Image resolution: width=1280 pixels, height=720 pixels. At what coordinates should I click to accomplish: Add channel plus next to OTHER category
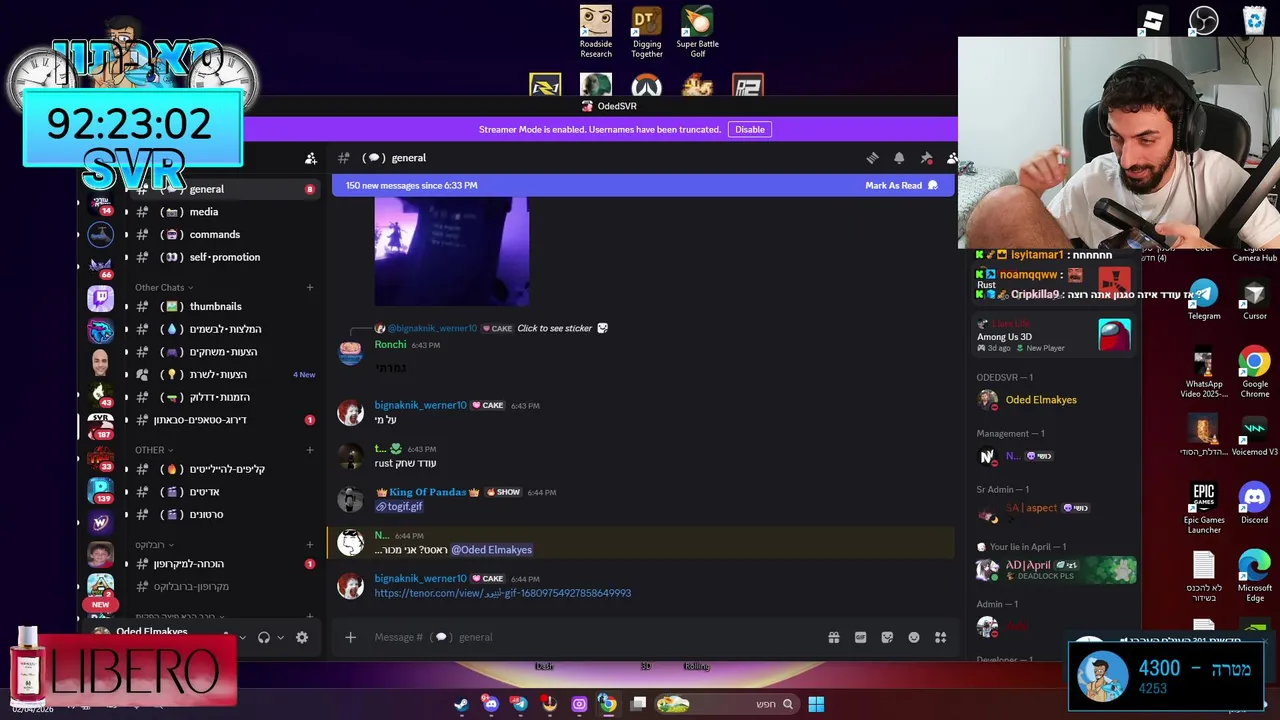pyautogui.click(x=309, y=450)
